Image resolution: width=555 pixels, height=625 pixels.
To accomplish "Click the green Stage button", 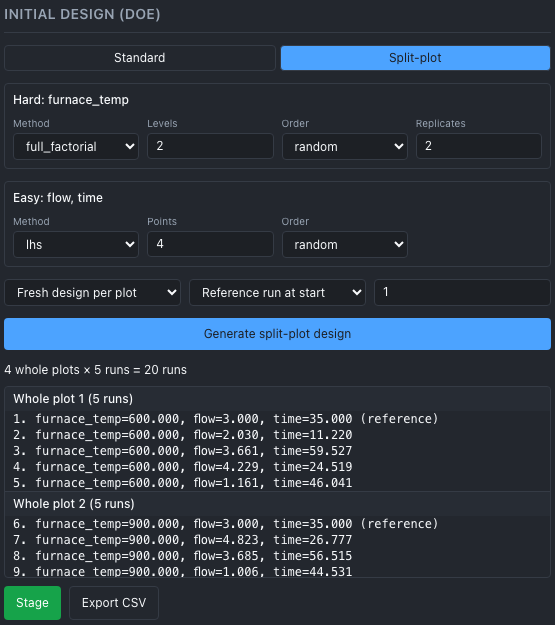I will [33, 603].
